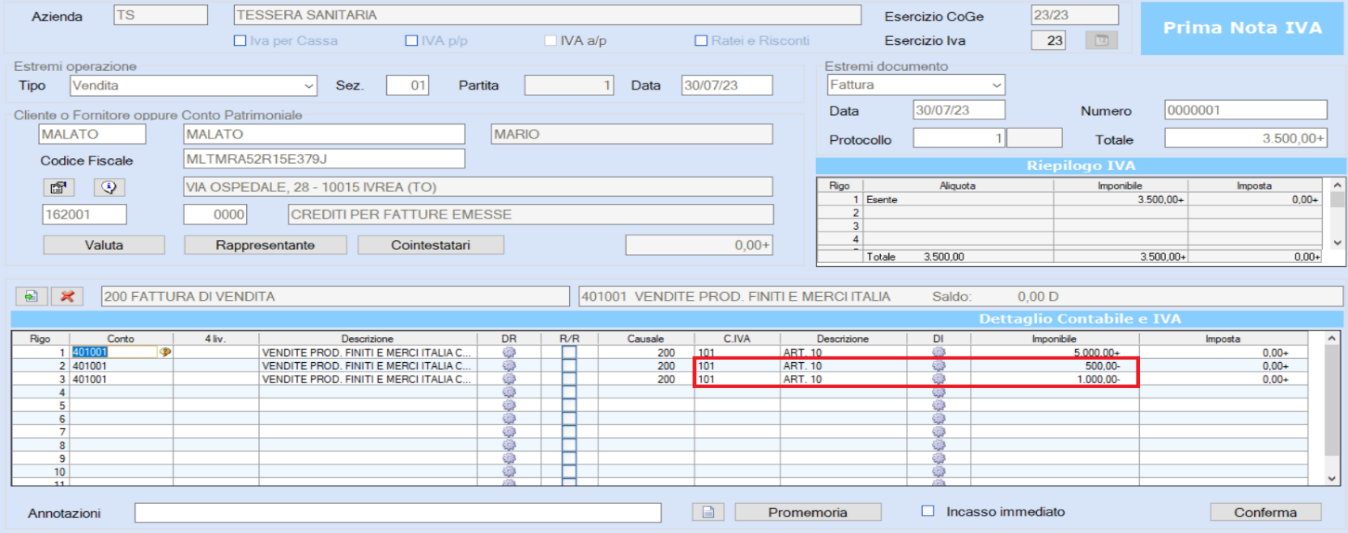Confirm the entry with Conferma button
The height and width of the screenshot is (533, 1348).
point(1265,512)
